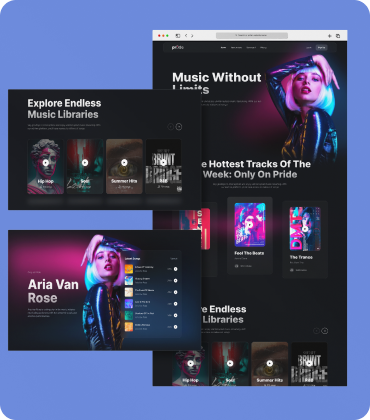Add a new browser tab
370x420 pixels.
330,36
